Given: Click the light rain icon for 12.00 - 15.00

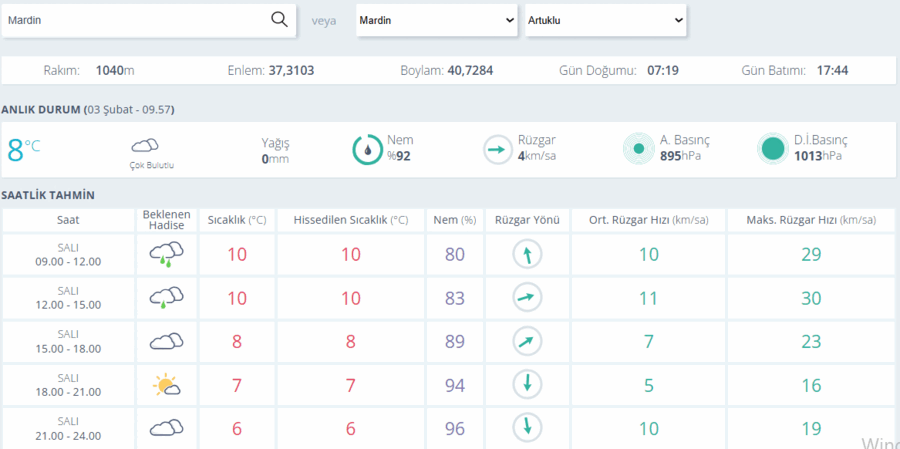Looking at the screenshot, I should (x=166, y=298).
